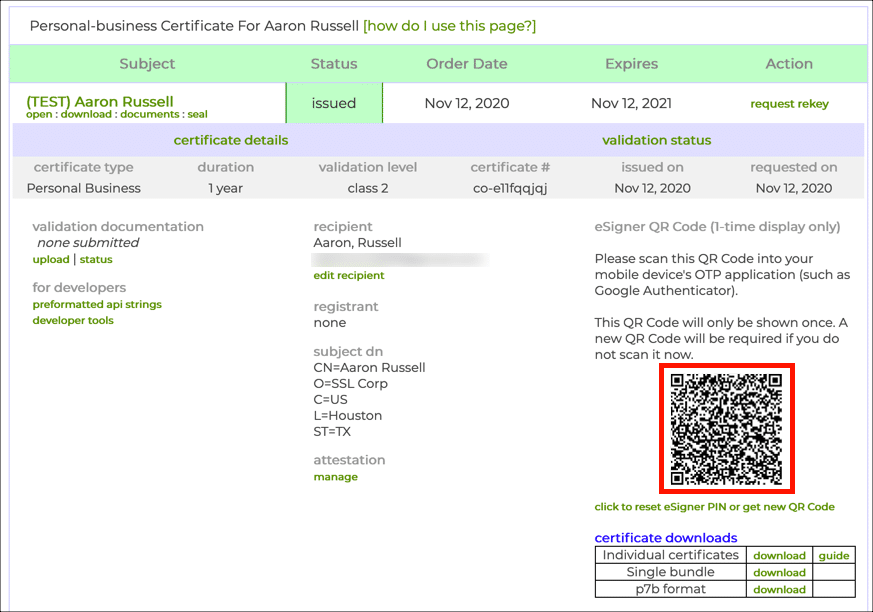This screenshot has width=873, height=612.
Task: Download the p7b format certificate
Action: (x=779, y=590)
